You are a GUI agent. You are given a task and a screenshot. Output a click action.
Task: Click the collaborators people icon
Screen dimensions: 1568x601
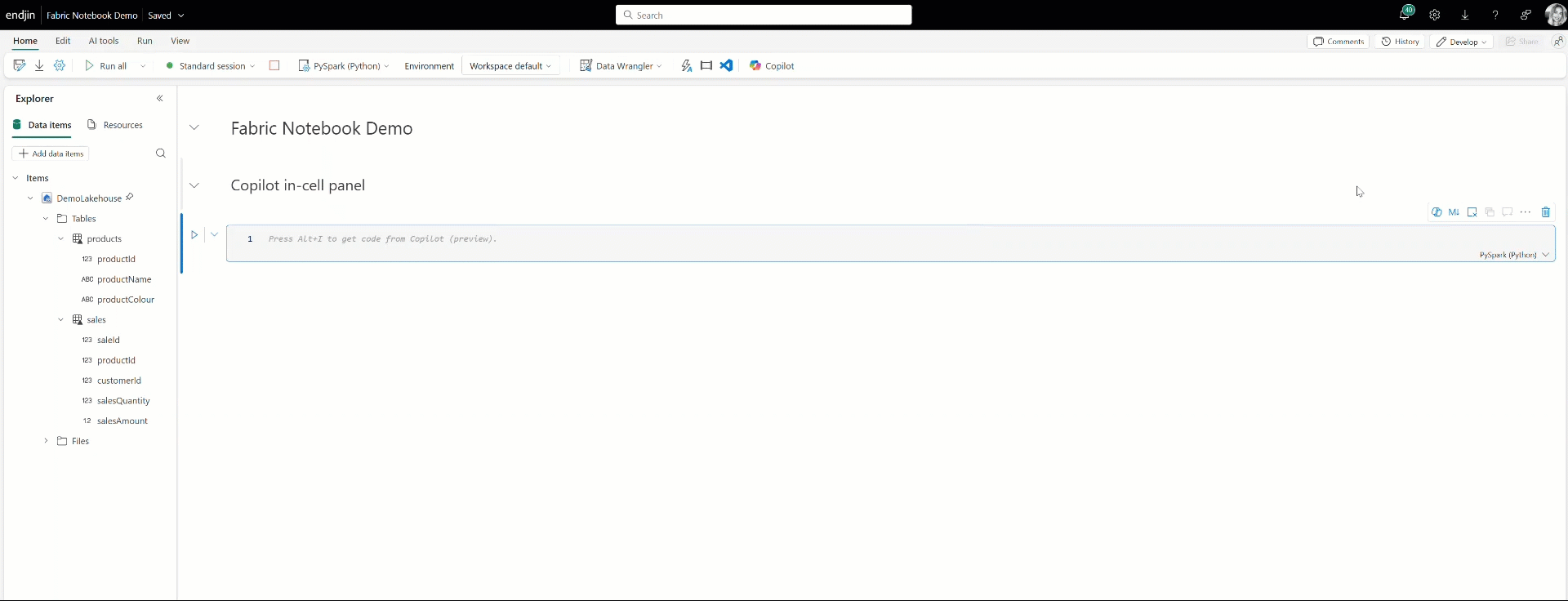click(1559, 41)
